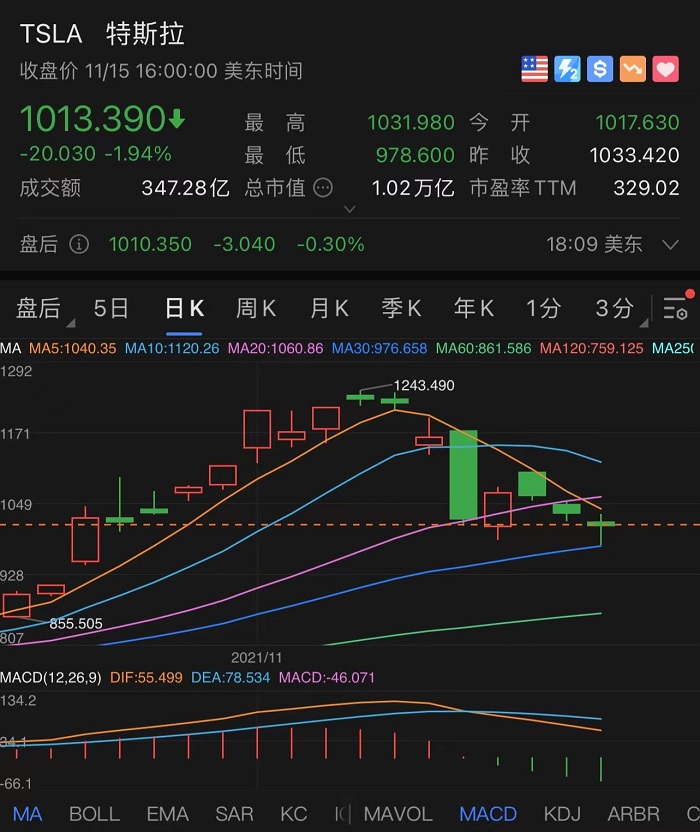Tap the after-hours price 1010.350

click(x=150, y=245)
